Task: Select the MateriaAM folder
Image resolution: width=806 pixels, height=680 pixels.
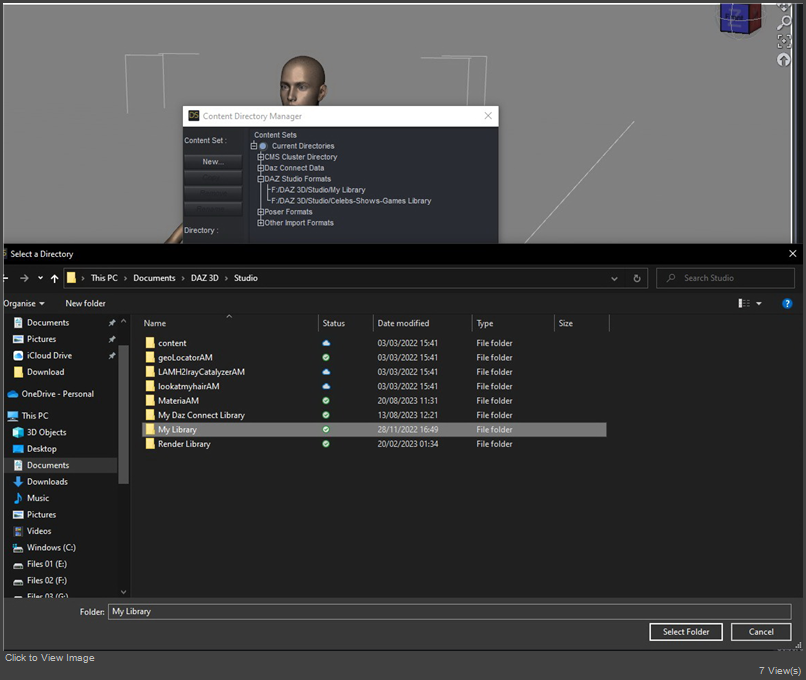Action: click(374, 400)
